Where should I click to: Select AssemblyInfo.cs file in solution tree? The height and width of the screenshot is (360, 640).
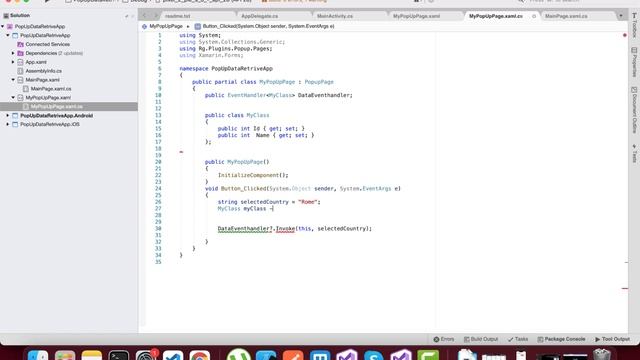click(x=44, y=71)
